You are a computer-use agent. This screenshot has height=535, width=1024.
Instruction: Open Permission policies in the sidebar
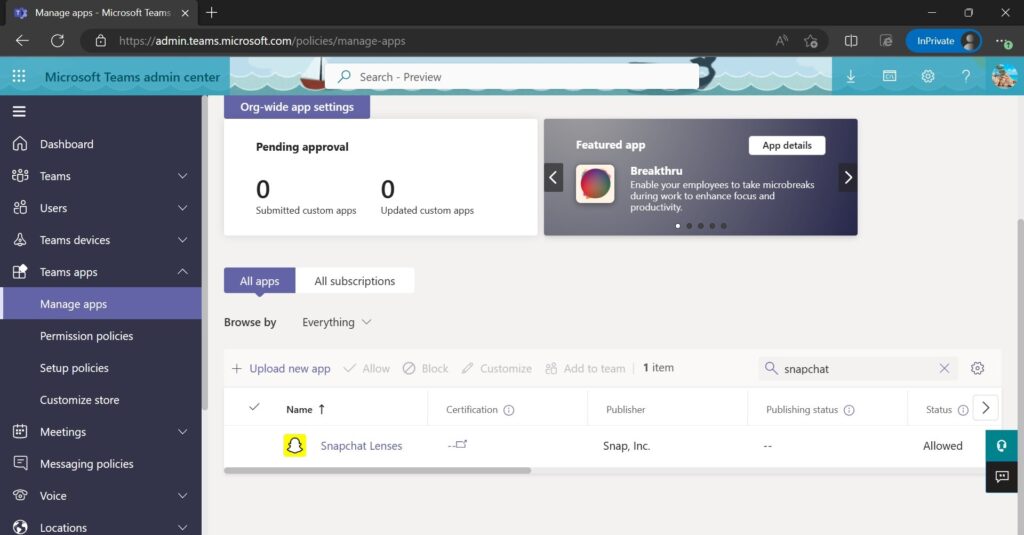tap(86, 336)
